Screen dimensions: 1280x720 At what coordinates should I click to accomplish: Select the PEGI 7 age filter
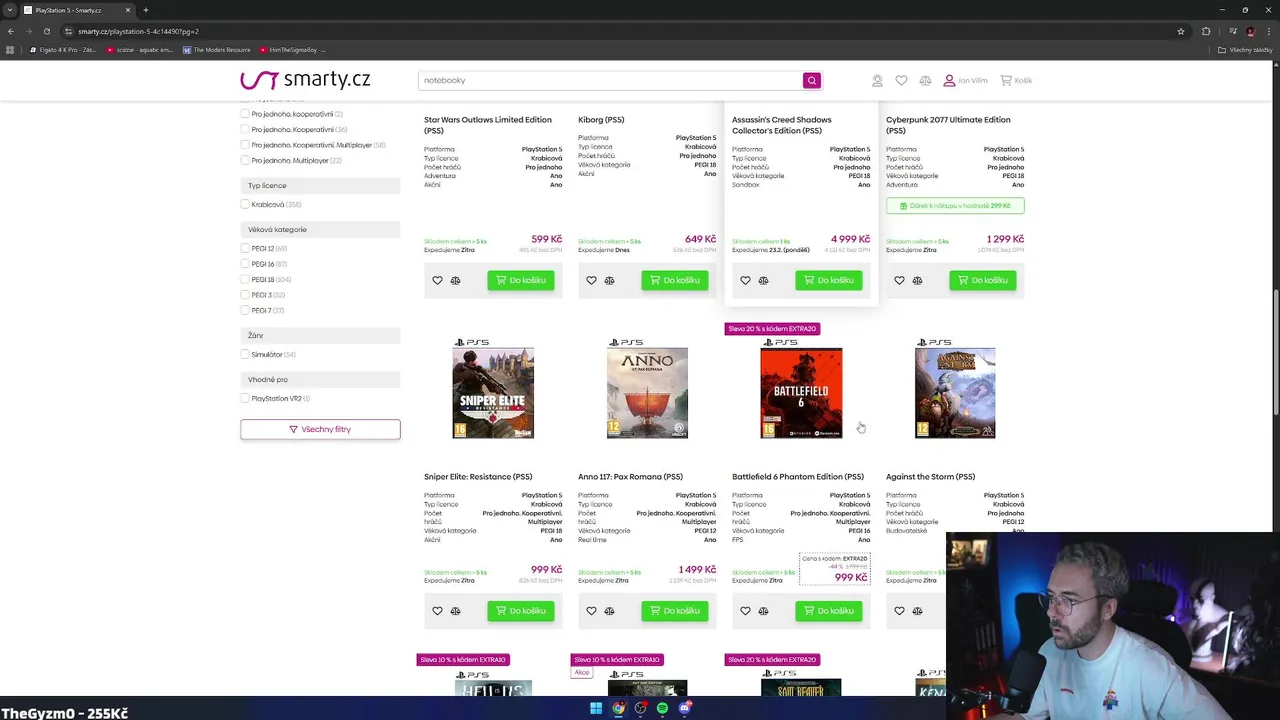coord(245,310)
